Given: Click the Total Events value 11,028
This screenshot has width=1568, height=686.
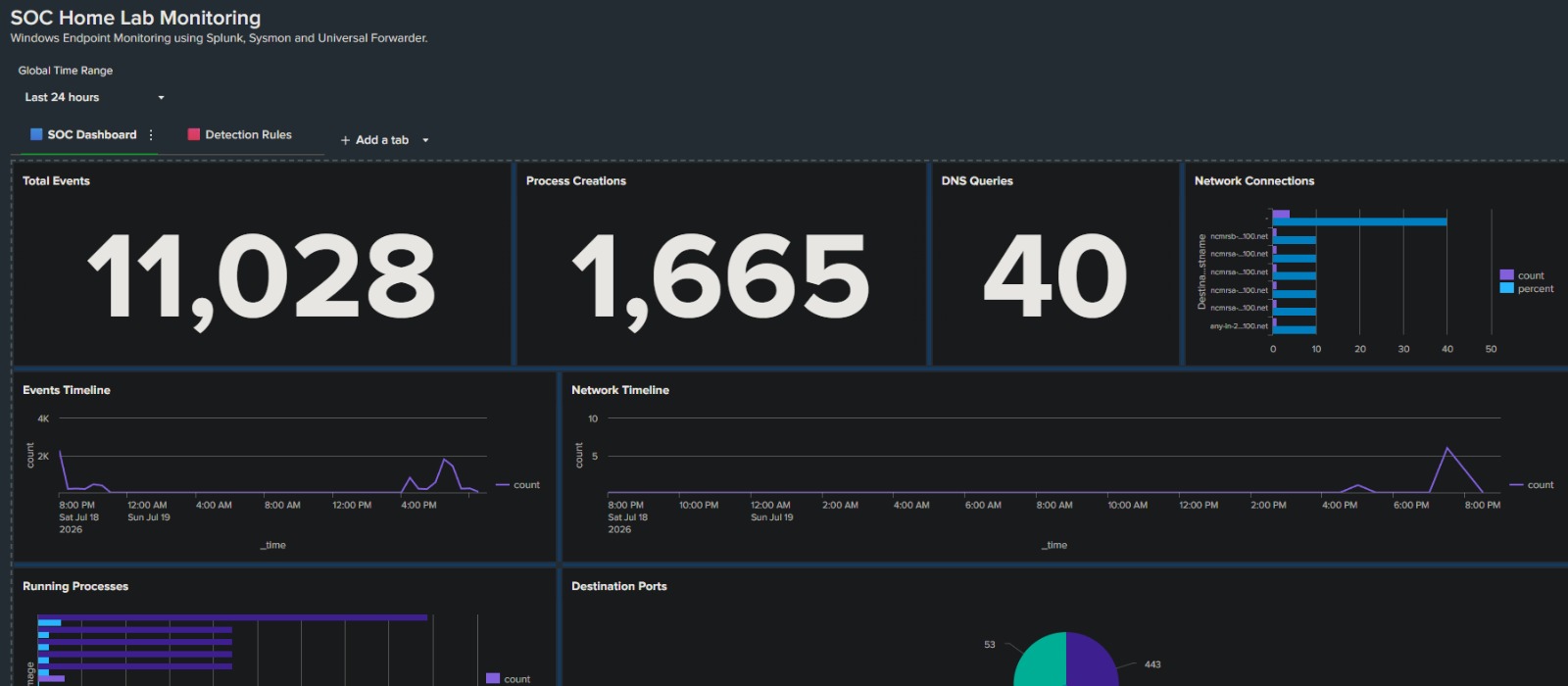Looking at the screenshot, I should 261,277.
